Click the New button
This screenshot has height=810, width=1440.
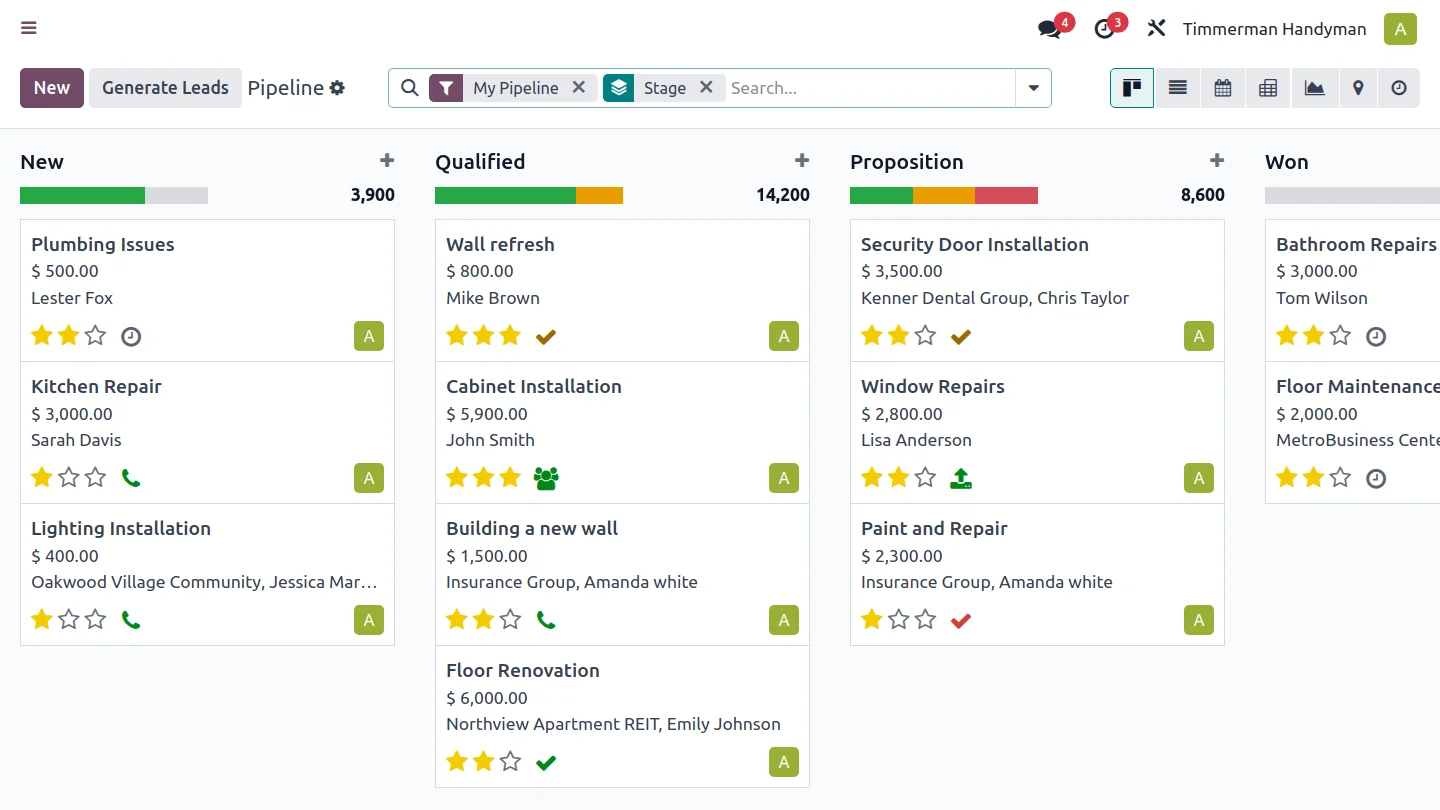point(52,88)
